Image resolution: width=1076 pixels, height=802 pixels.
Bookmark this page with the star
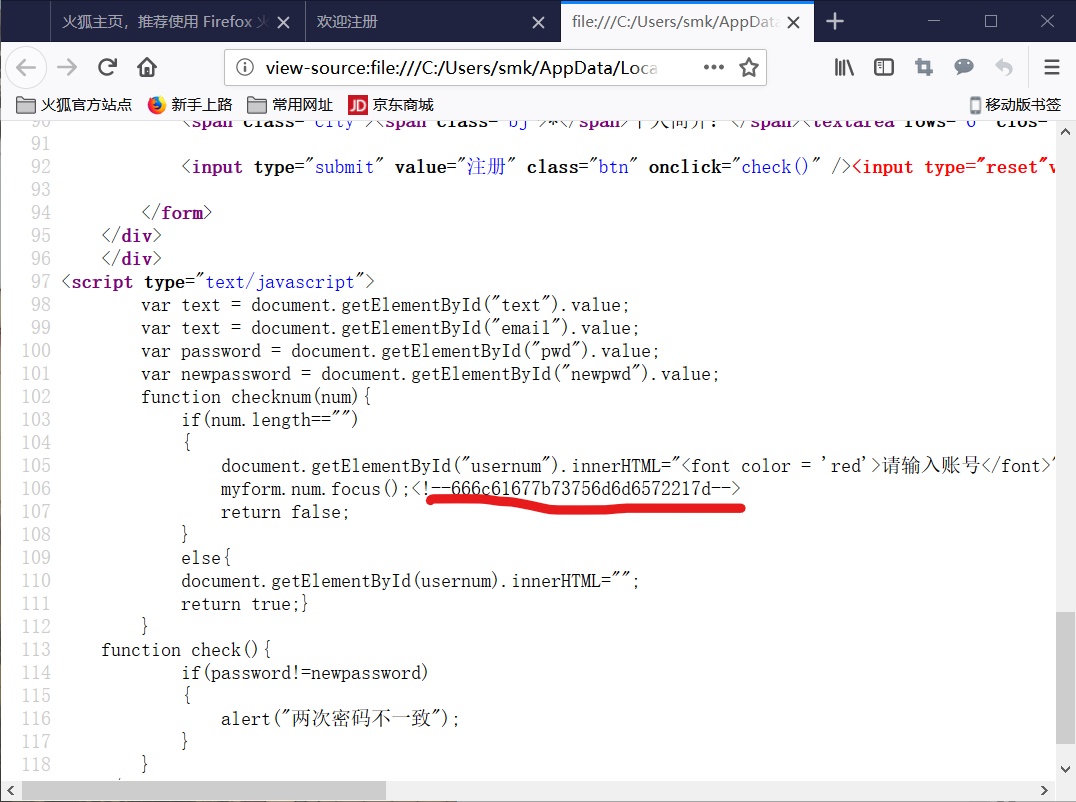[x=749, y=67]
